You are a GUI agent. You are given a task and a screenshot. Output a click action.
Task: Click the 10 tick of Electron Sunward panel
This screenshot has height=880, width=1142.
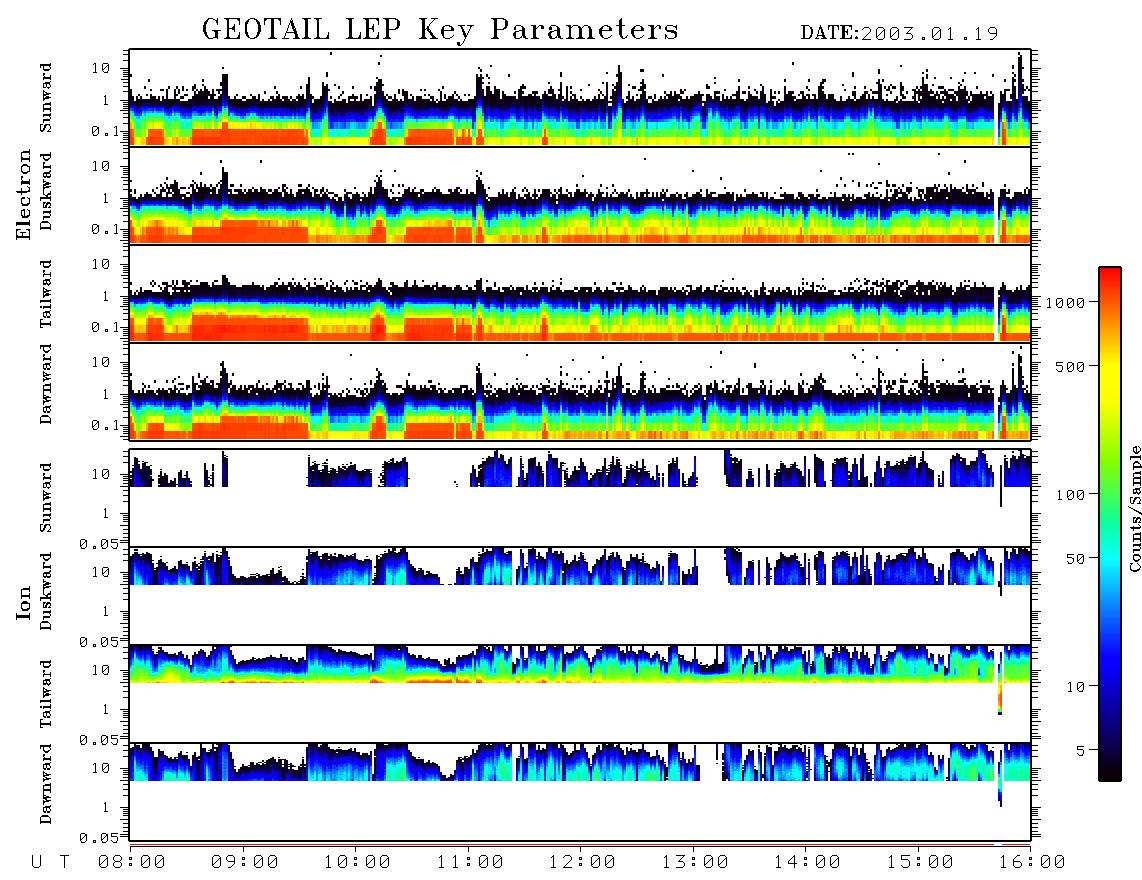coord(101,68)
